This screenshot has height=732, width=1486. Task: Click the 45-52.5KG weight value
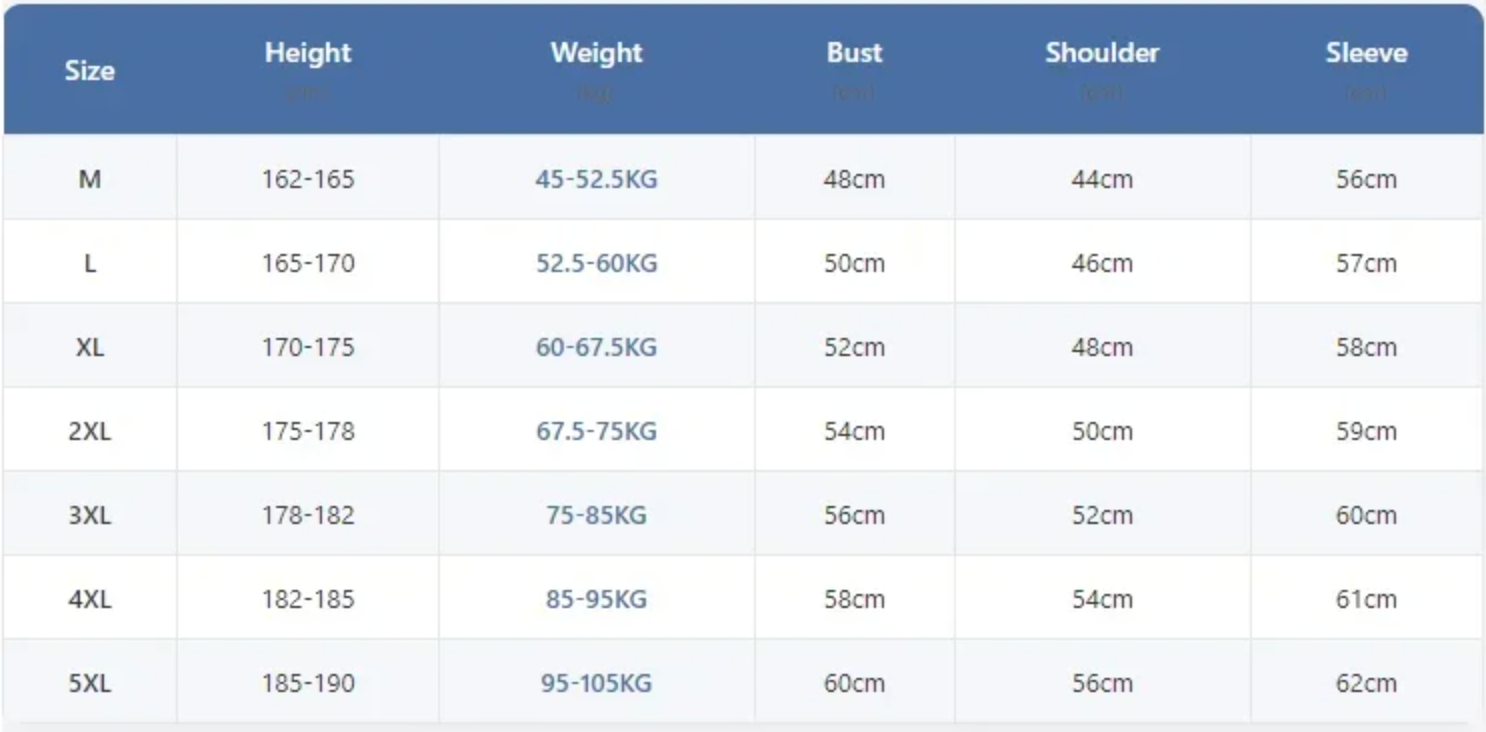(596, 180)
